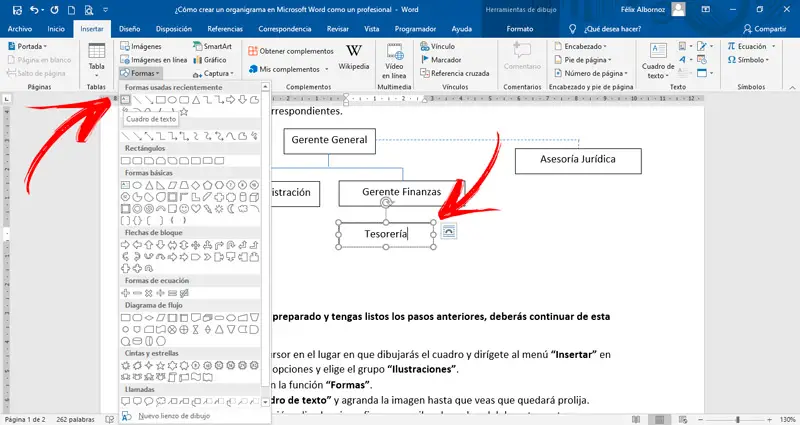
Task: Choose the cloud basic shape
Action: pos(242,209)
